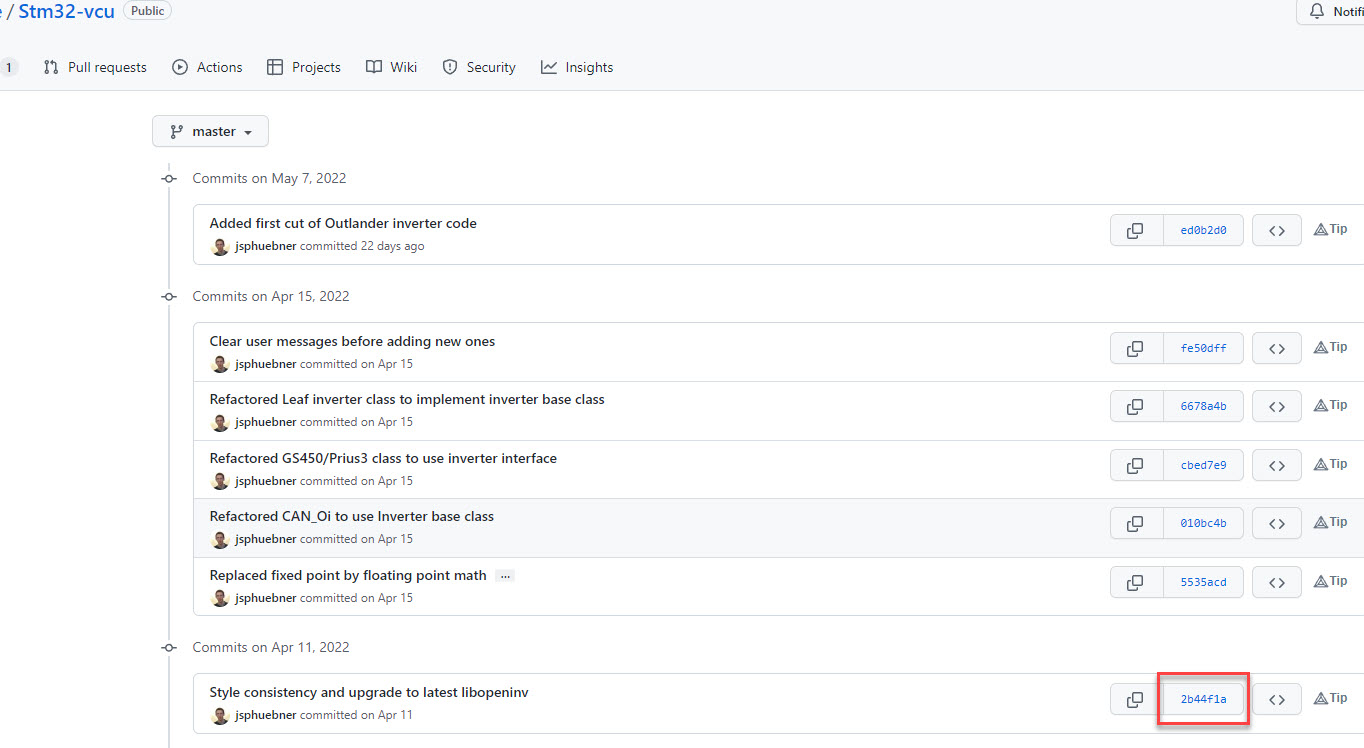Copy the SHA of commit 2b44f1a
The image size is (1364, 748).
[1136, 699]
